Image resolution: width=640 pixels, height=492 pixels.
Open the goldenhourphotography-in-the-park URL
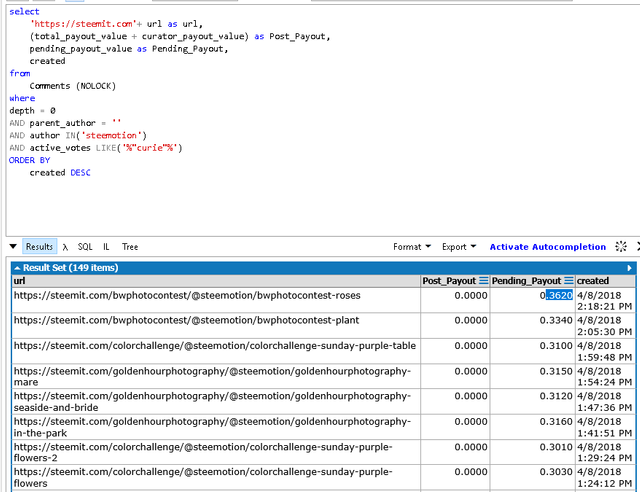[x=212, y=427]
